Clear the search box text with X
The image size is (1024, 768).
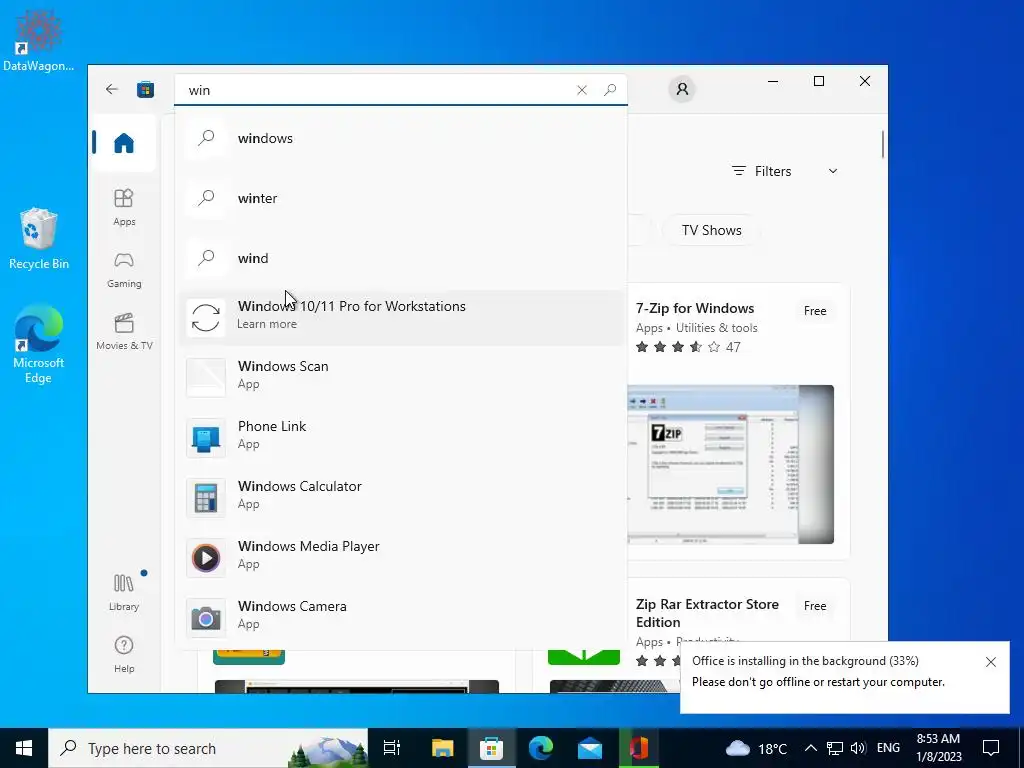click(x=581, y=90)
